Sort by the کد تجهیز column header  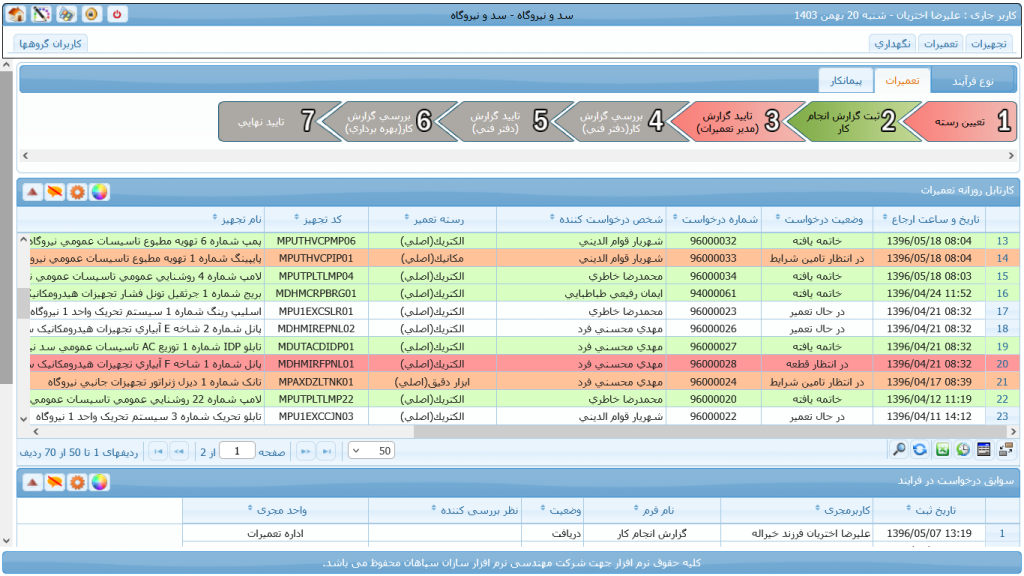coord(318,219)
